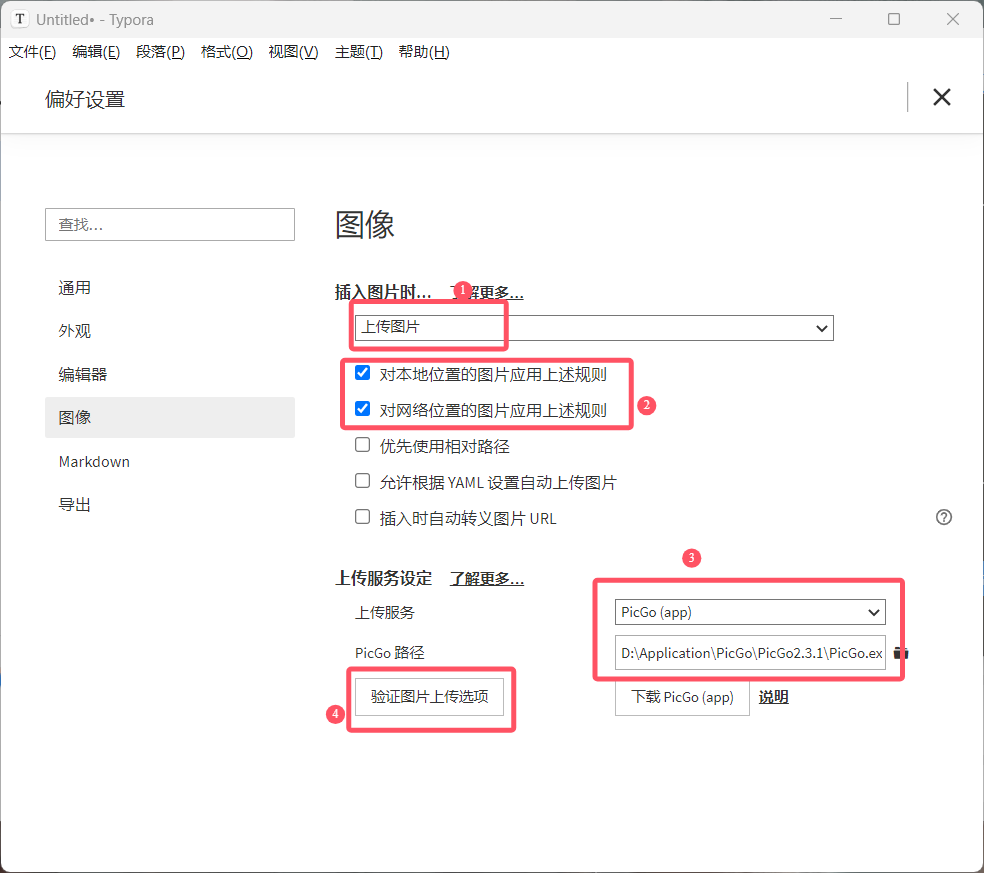Screen dimensions: 984x873
Task: Click the PicGo 路径 text field
Action: point(750,653)
